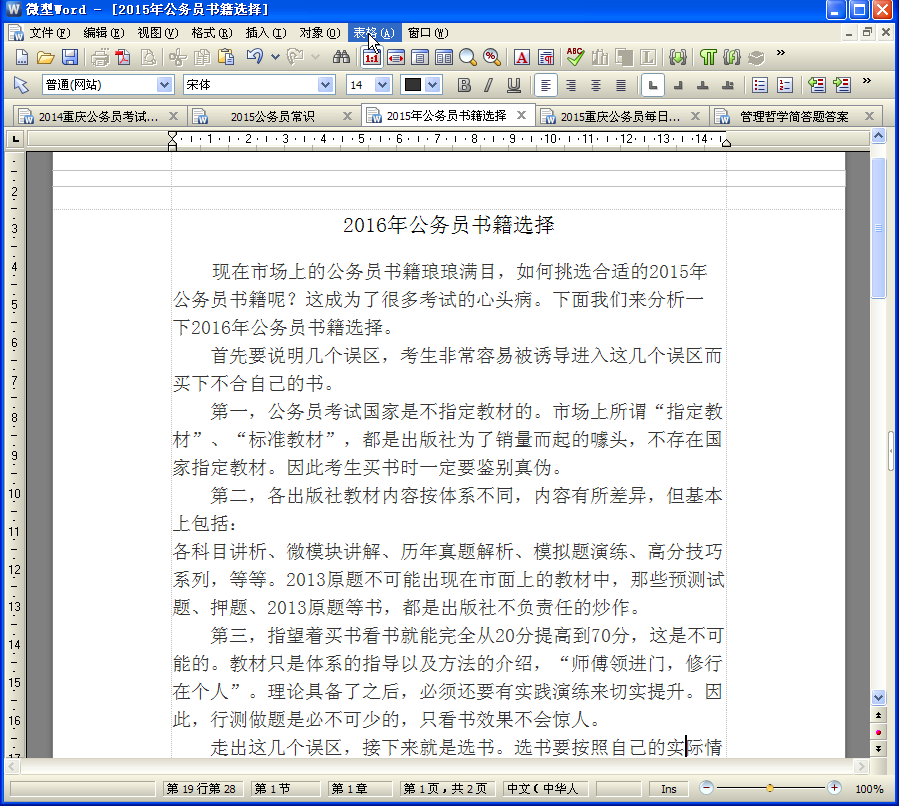Create a new document
The height and width of the screenshot is (806, 899).
21,57
